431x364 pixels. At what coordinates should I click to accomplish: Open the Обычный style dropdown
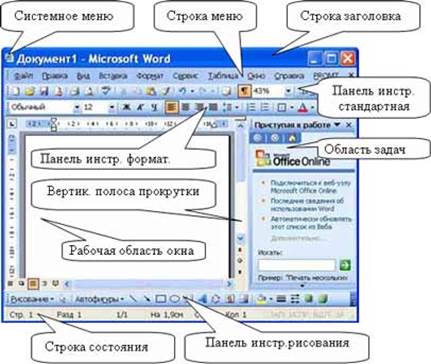(77, 108)
